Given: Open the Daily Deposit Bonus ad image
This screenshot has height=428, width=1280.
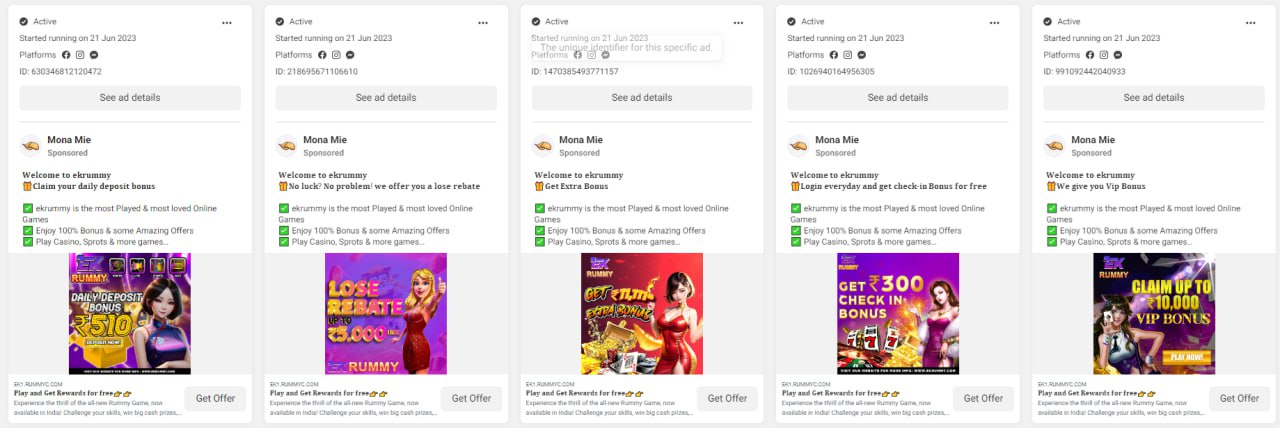Looking at the screenshot, I should (130, 313).
